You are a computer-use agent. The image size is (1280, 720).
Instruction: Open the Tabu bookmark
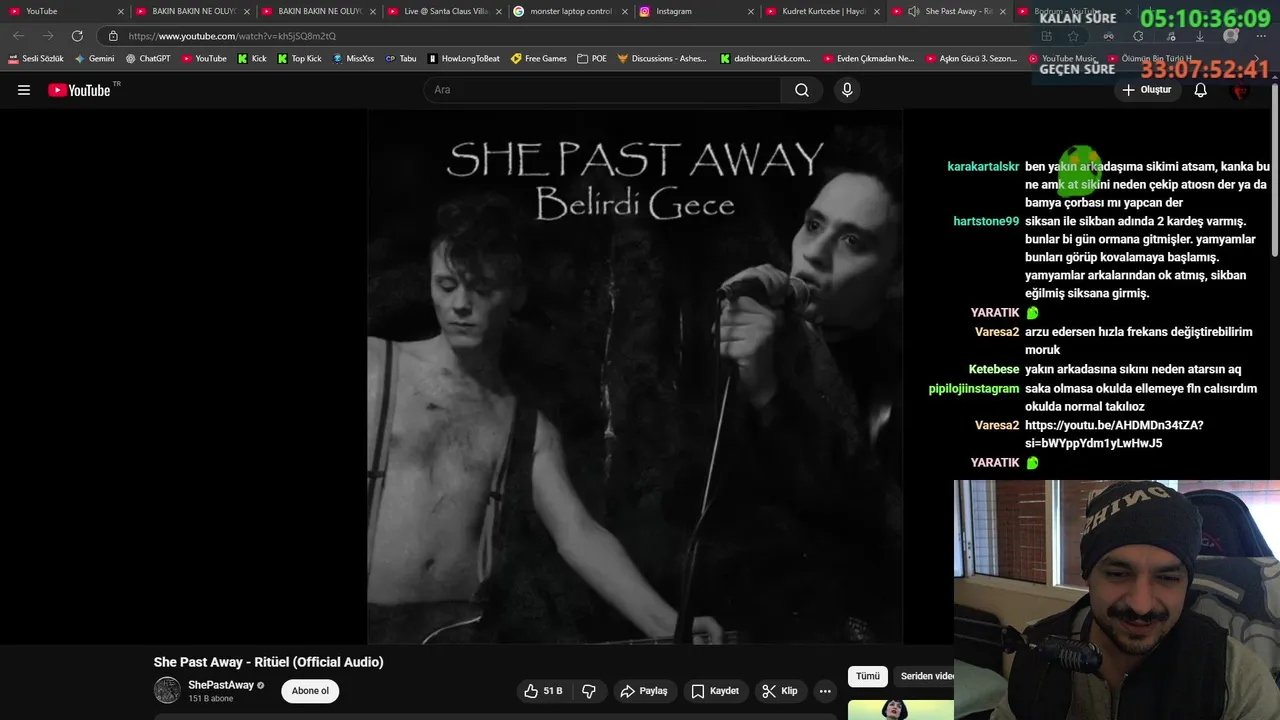(x=401, y=59)
